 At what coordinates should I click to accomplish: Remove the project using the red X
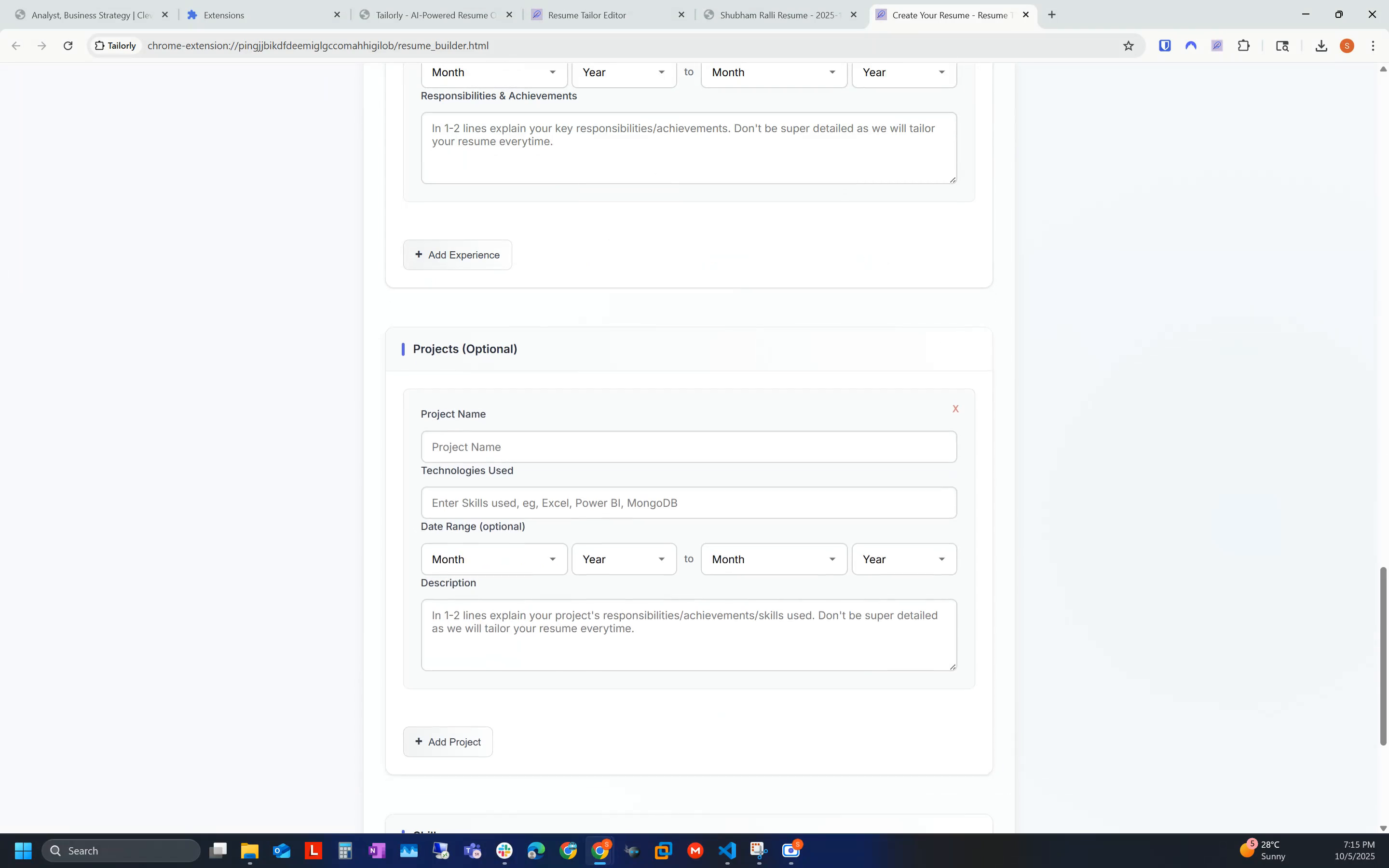click(955, 409)
